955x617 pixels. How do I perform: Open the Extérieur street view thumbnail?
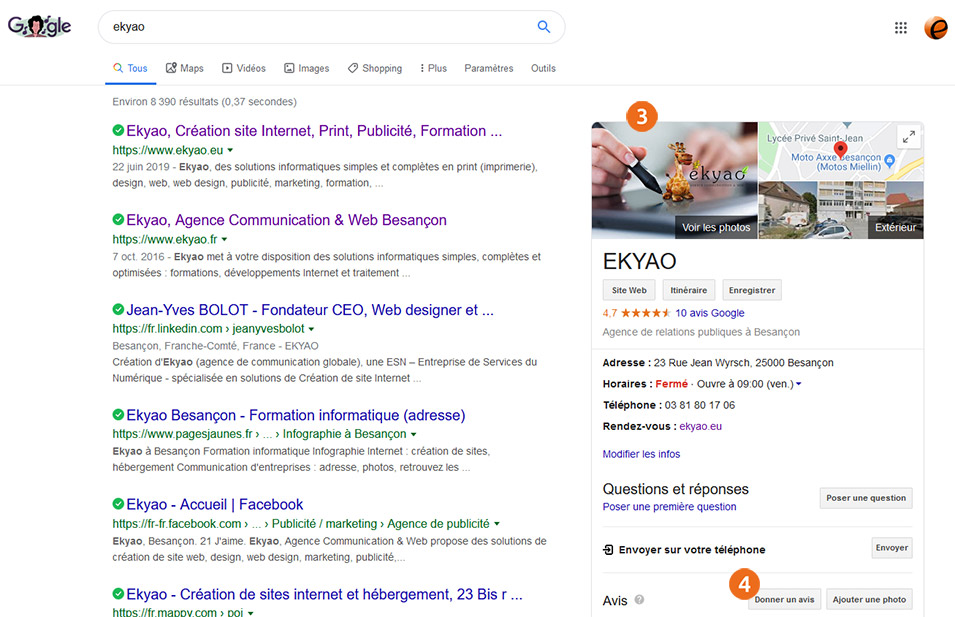(841, 210)
